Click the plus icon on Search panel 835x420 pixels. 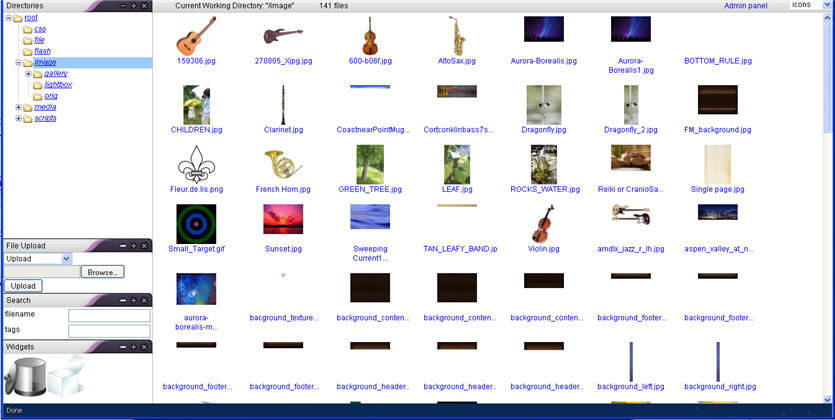pos(133,300)
